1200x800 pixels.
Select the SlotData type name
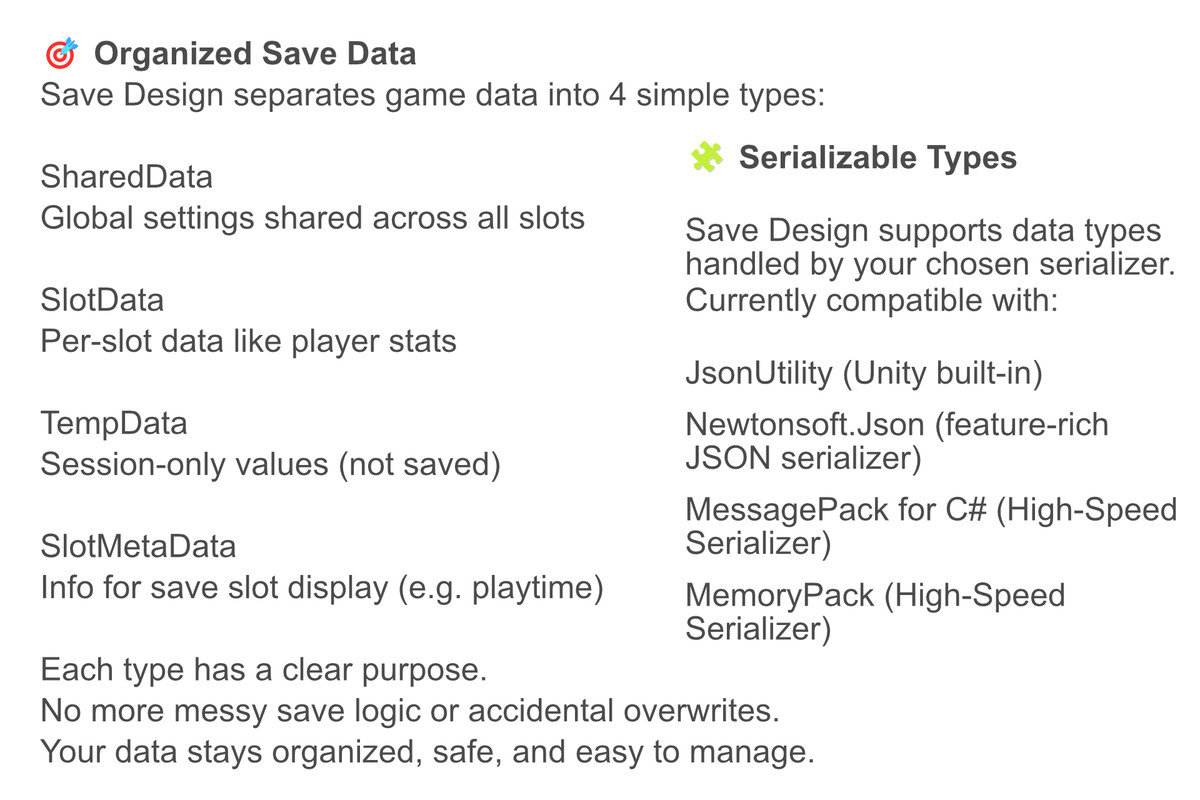(x=102, y=299)
